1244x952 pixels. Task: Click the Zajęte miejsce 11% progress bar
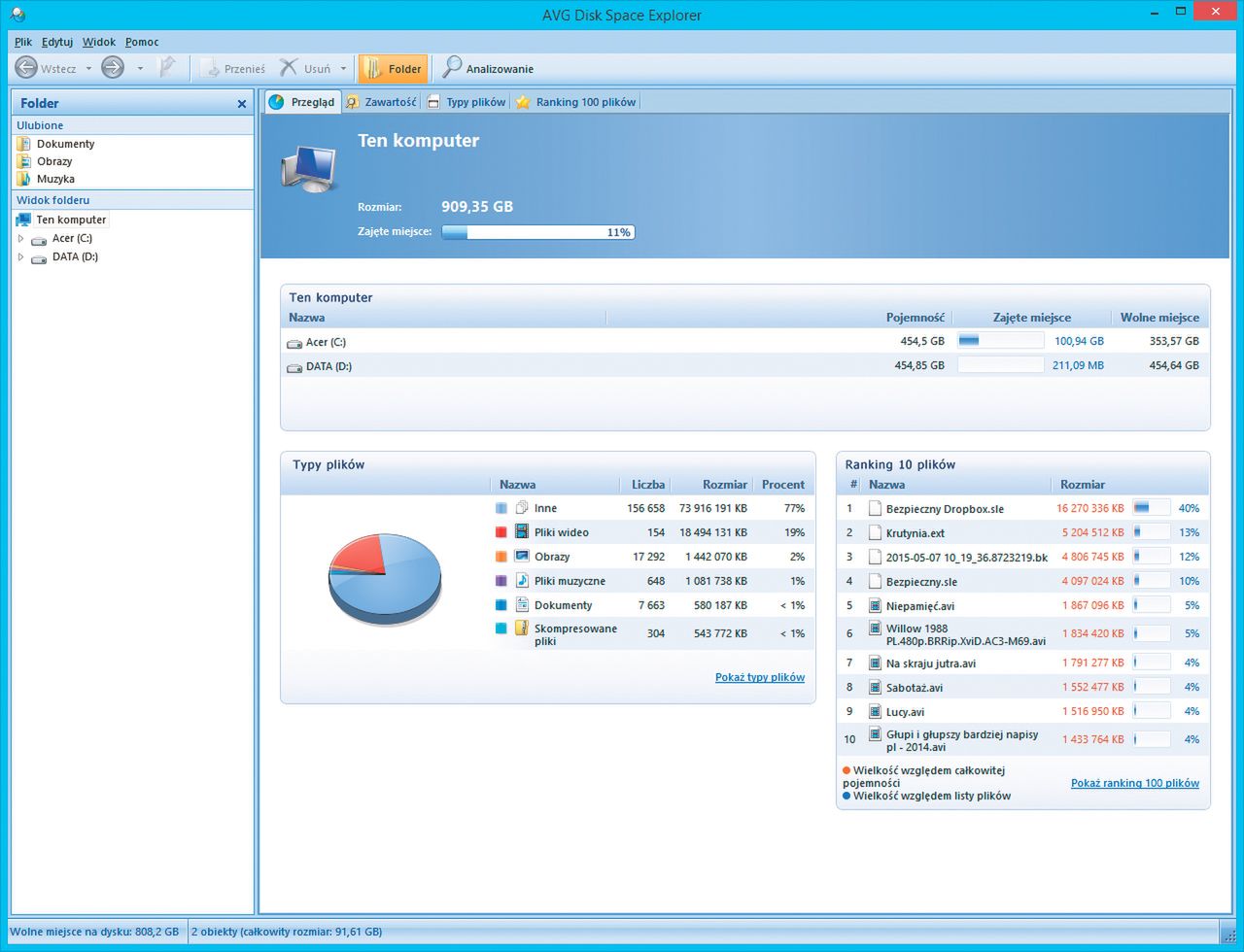pos(538,232)
